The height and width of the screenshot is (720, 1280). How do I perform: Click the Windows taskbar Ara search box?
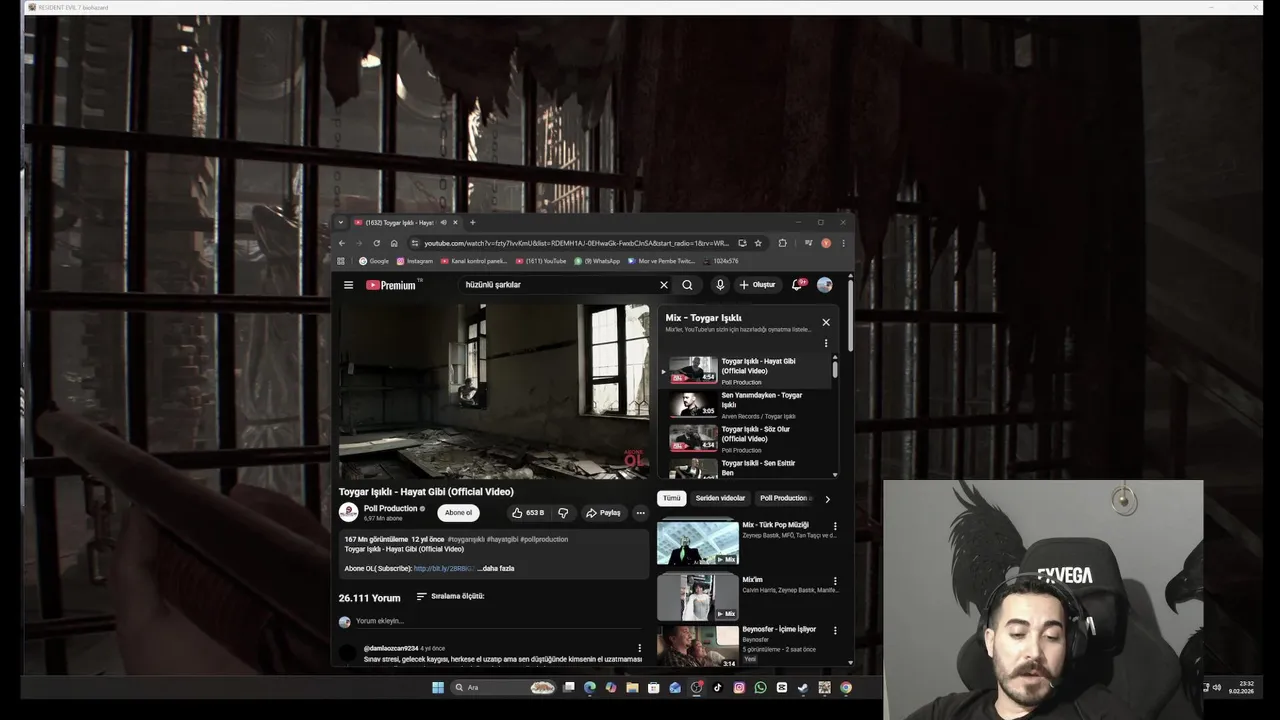pyautogui.click(x=503, y=687)
